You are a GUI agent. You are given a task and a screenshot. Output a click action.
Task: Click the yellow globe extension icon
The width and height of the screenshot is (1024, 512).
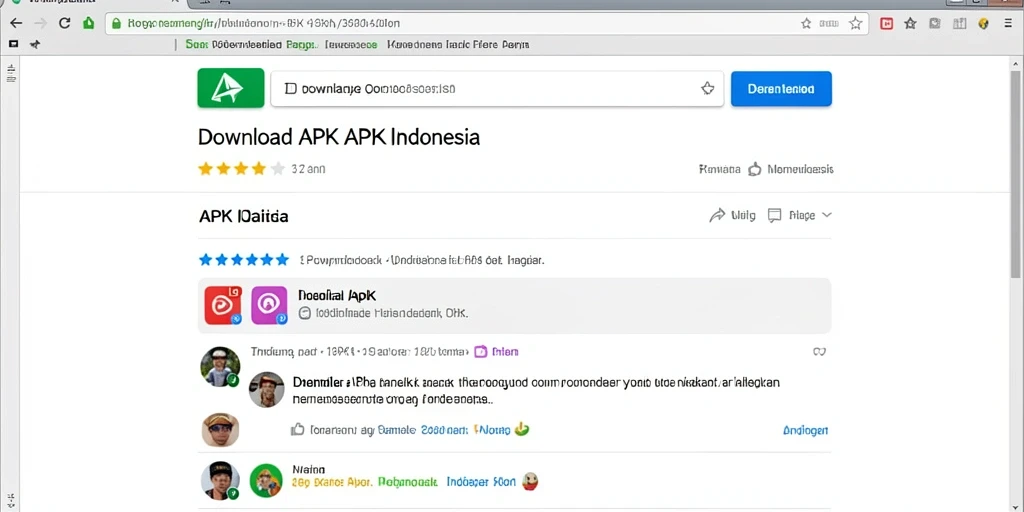(x=984, y=24)
